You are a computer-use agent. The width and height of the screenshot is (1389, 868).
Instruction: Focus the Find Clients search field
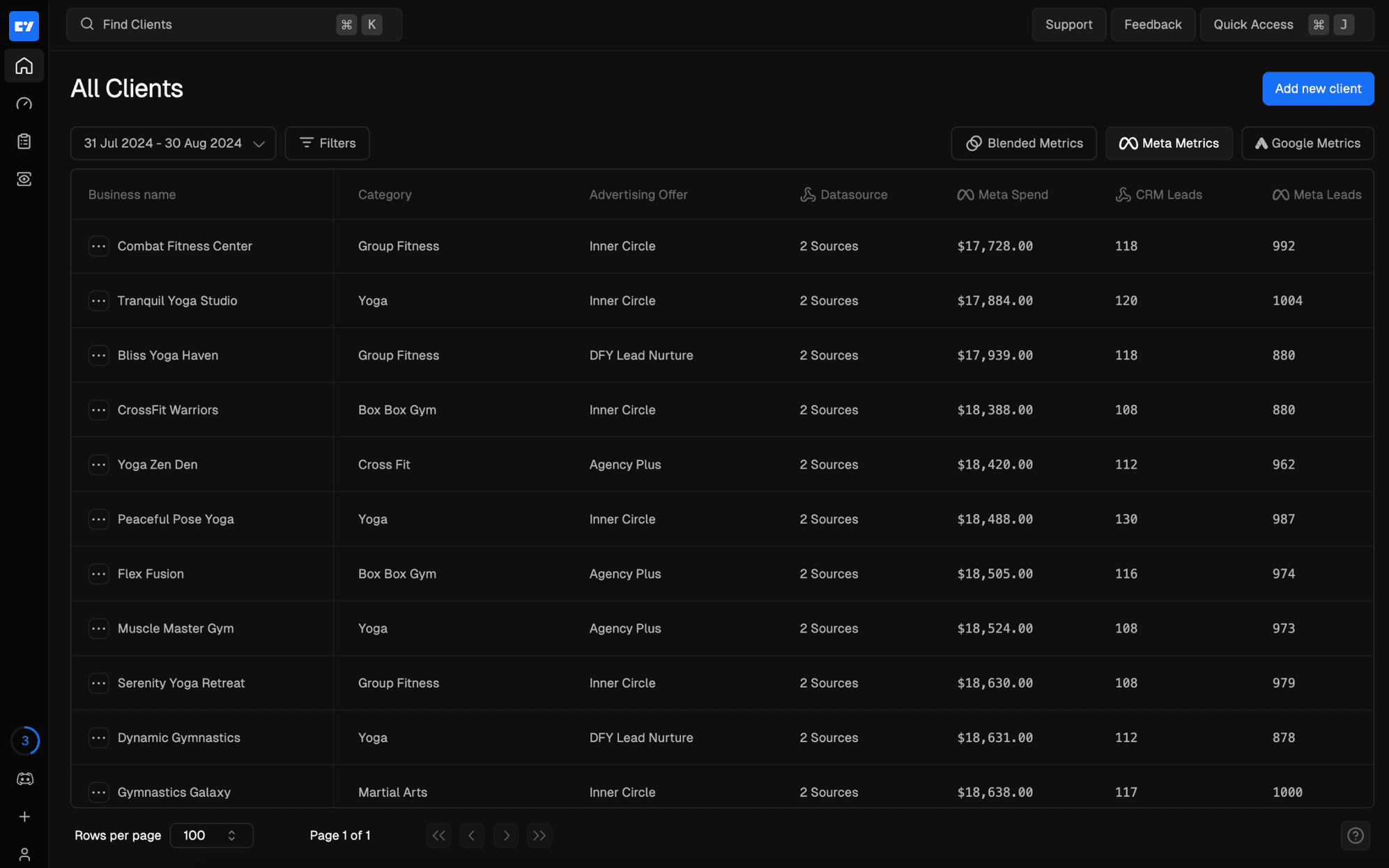tap(233, 24)
